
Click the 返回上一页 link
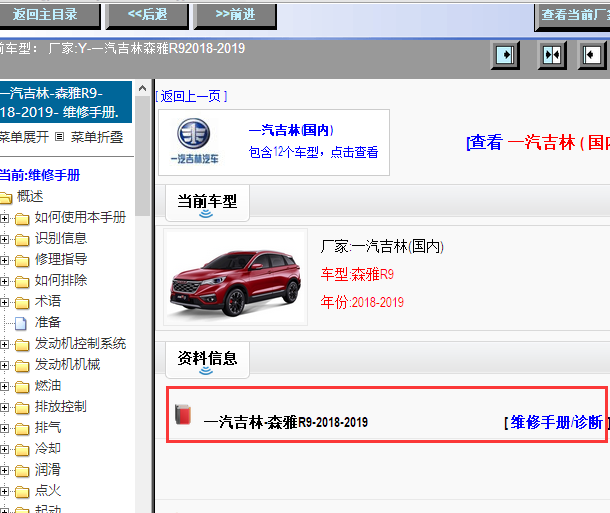pyautogui.click(x=191, y=96)
